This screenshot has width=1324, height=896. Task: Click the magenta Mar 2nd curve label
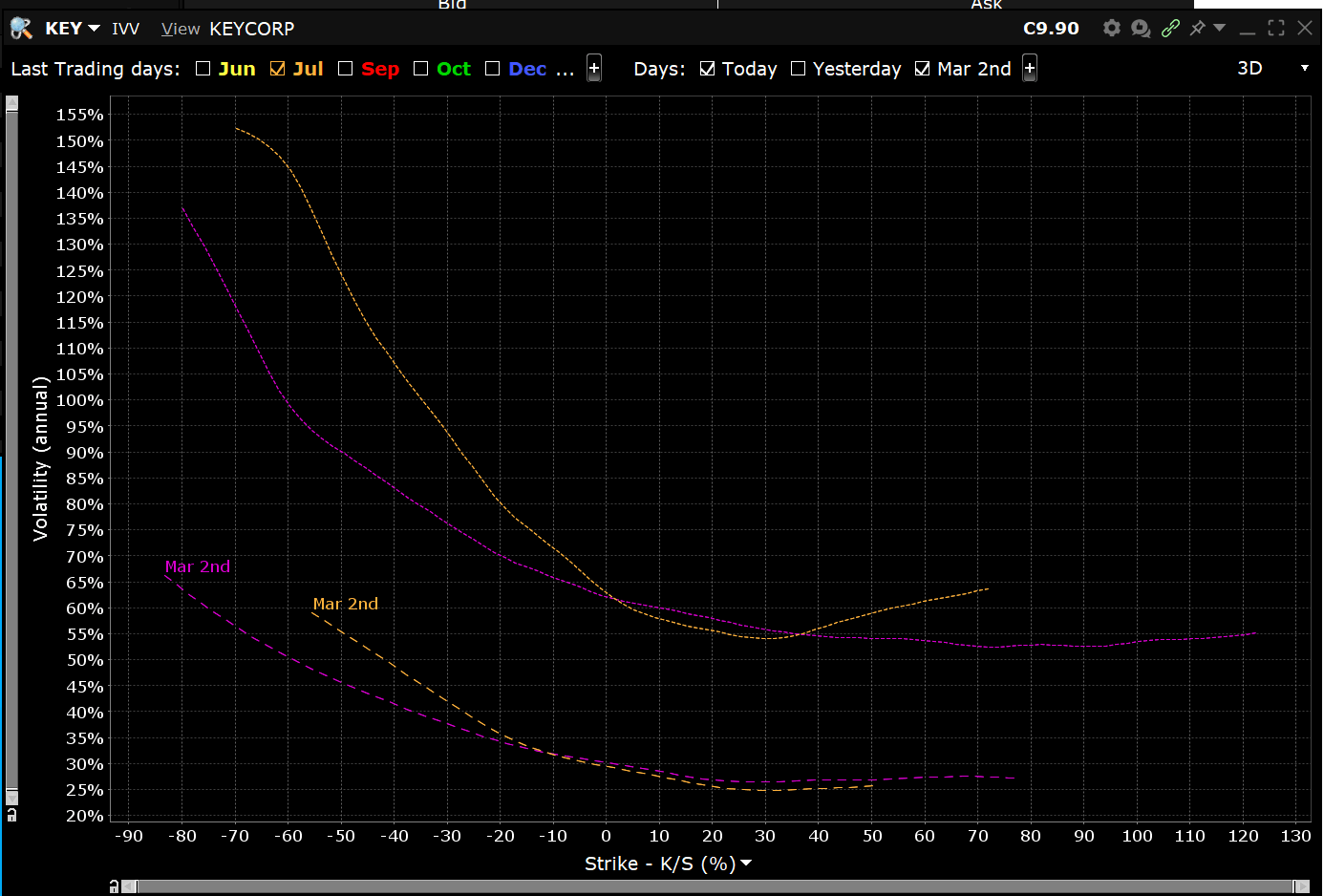[x=198, y=566]
